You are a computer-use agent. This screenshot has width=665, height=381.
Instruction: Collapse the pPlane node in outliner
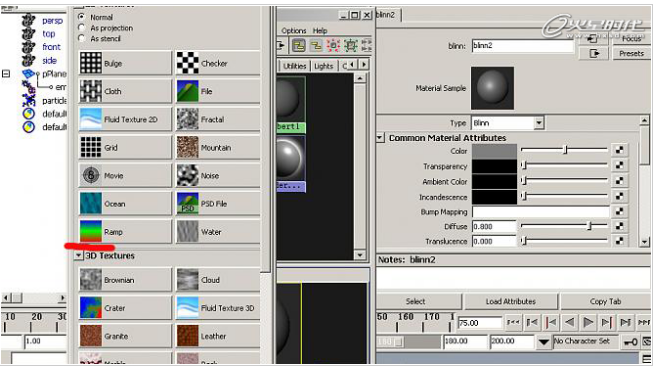[6, 74]
